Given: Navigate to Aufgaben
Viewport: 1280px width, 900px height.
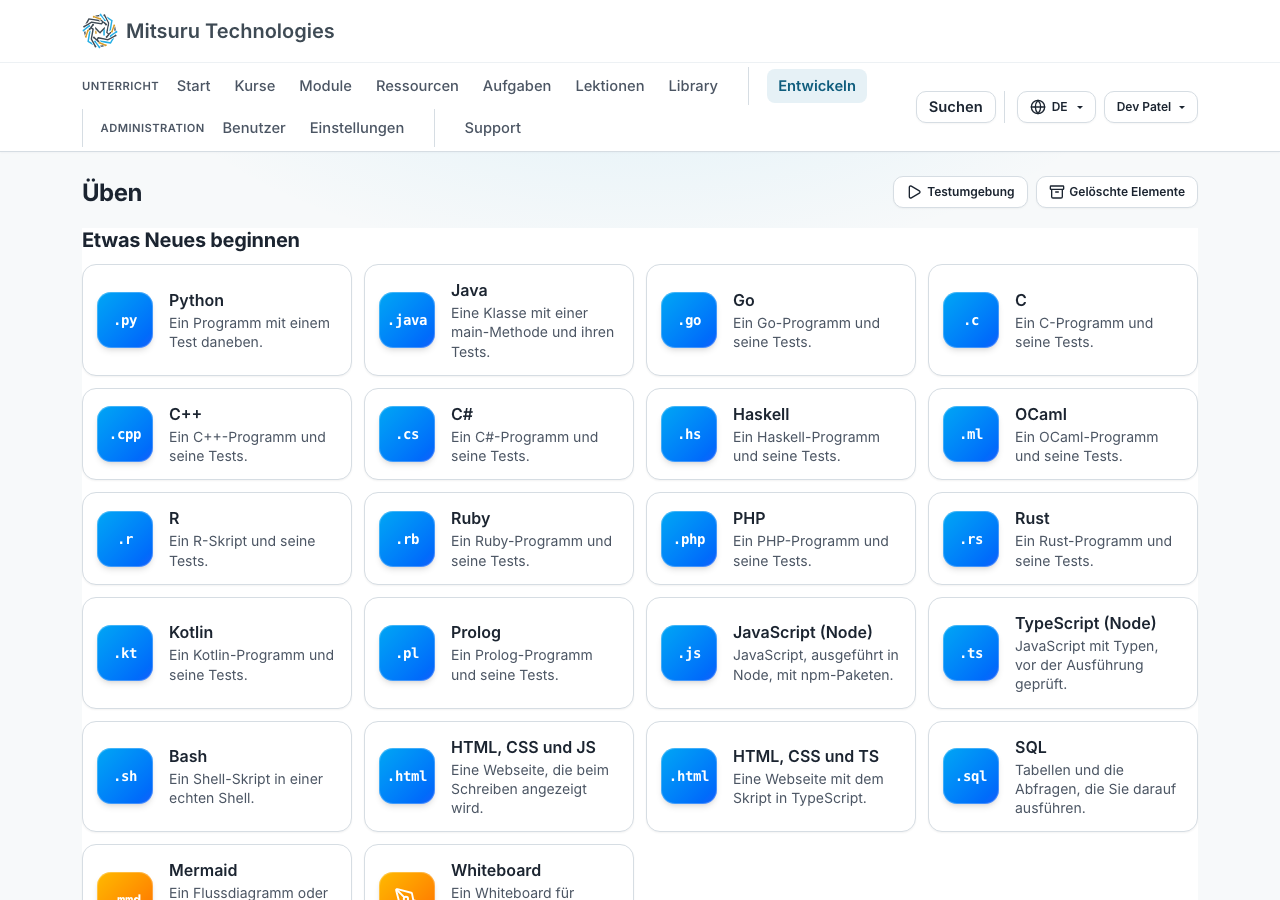Looking at the screenshot, I should click(517, 86).
